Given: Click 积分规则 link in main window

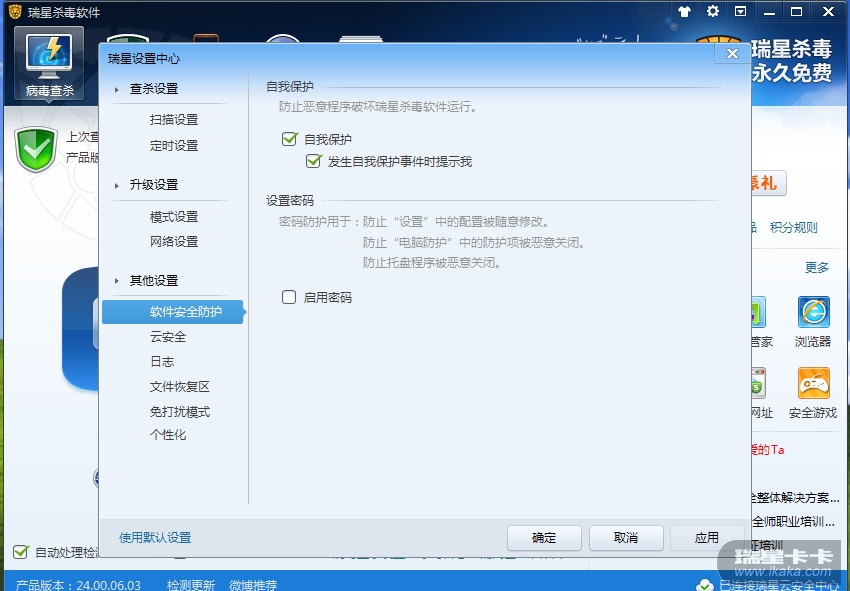Looking at the screenshot, I should point(794,228).
